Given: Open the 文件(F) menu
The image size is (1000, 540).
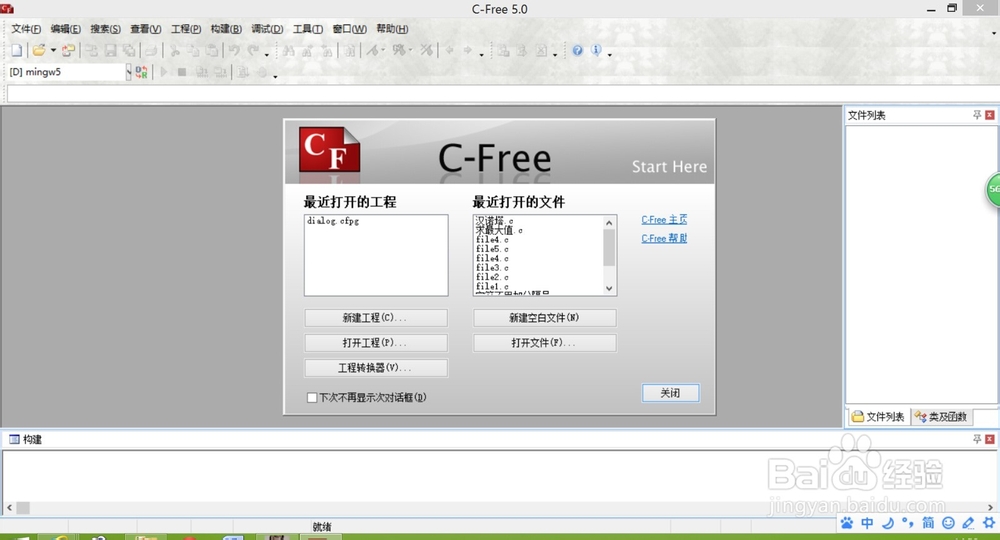Looking at the screenshot, I should tap(26, 29).
